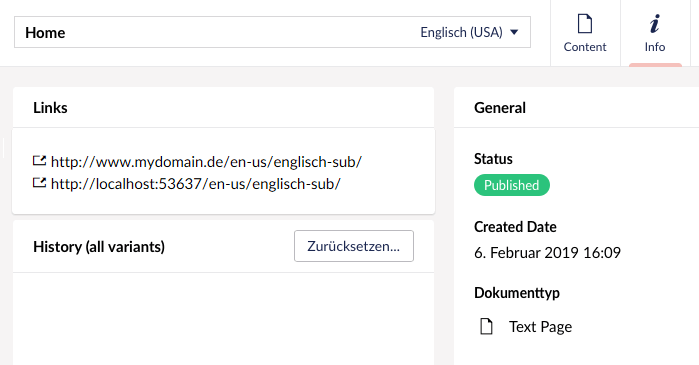Image resolution: width=699 pixels, height=365 pixels.
Task: Click the green Published status badge
Action: point(512,185)
